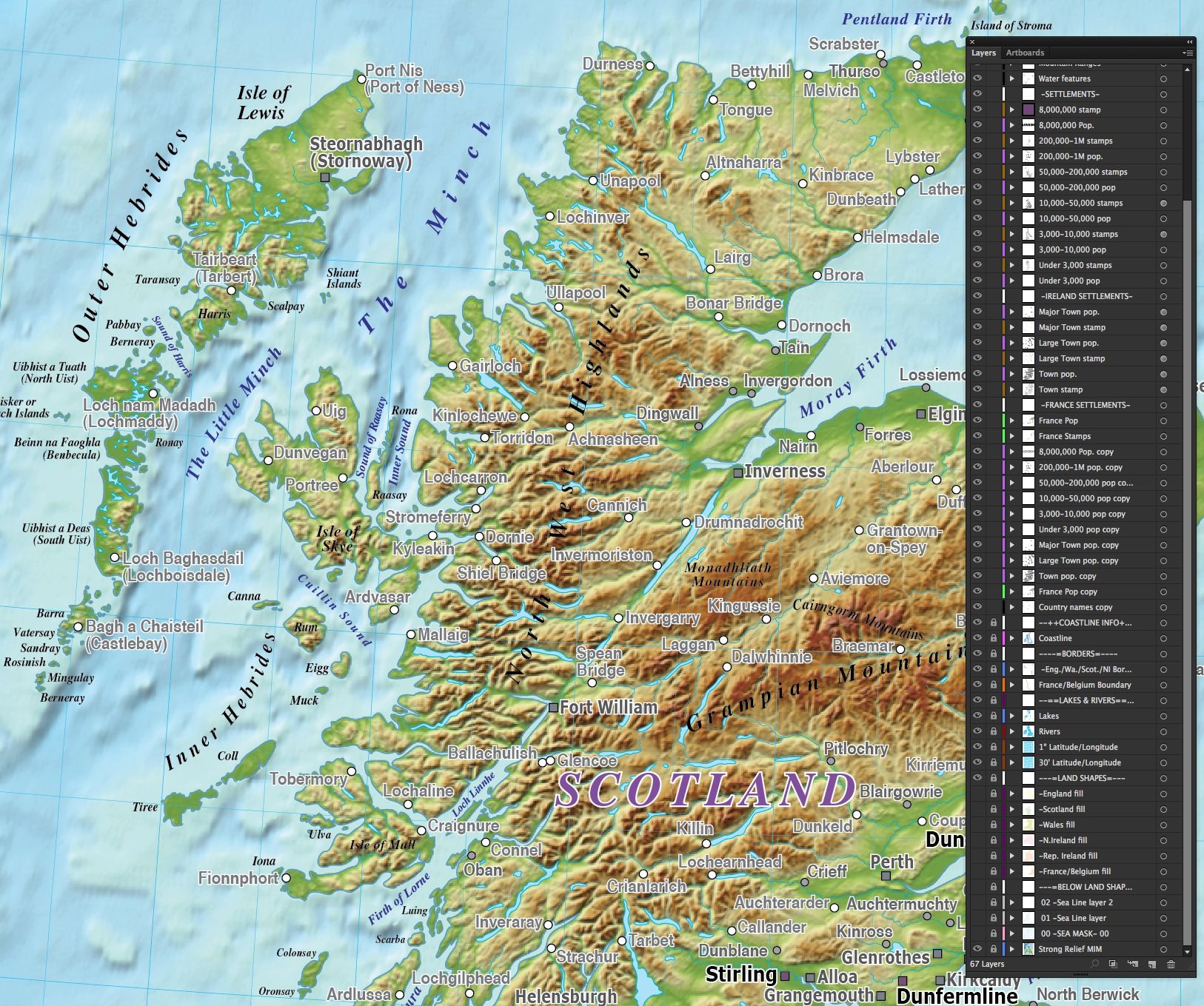Click the Locate Object magnifier icon

coord(1094,964)
